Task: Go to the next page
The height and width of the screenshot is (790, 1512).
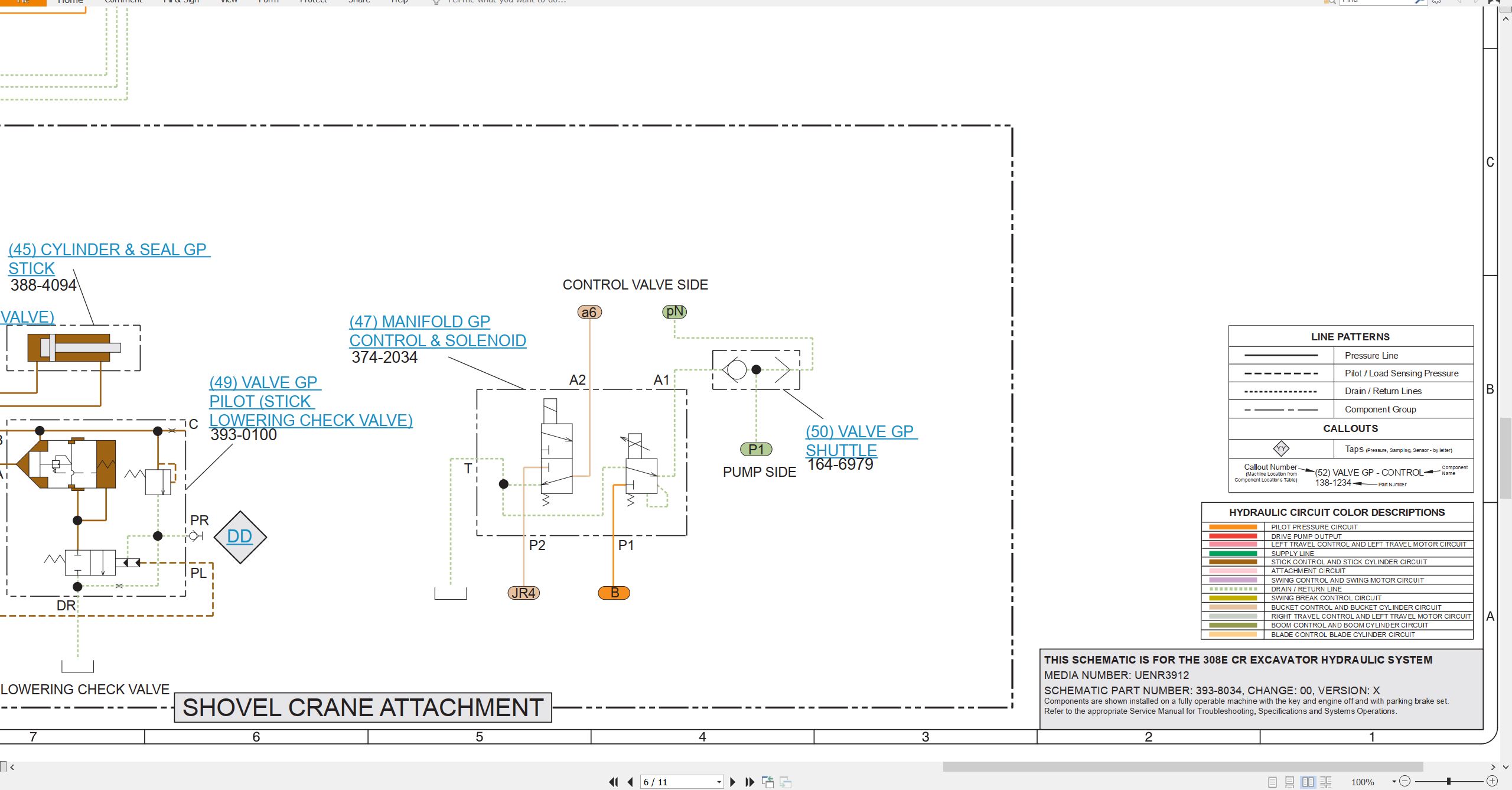Action: pyautogui.click(x=733, y=782)
